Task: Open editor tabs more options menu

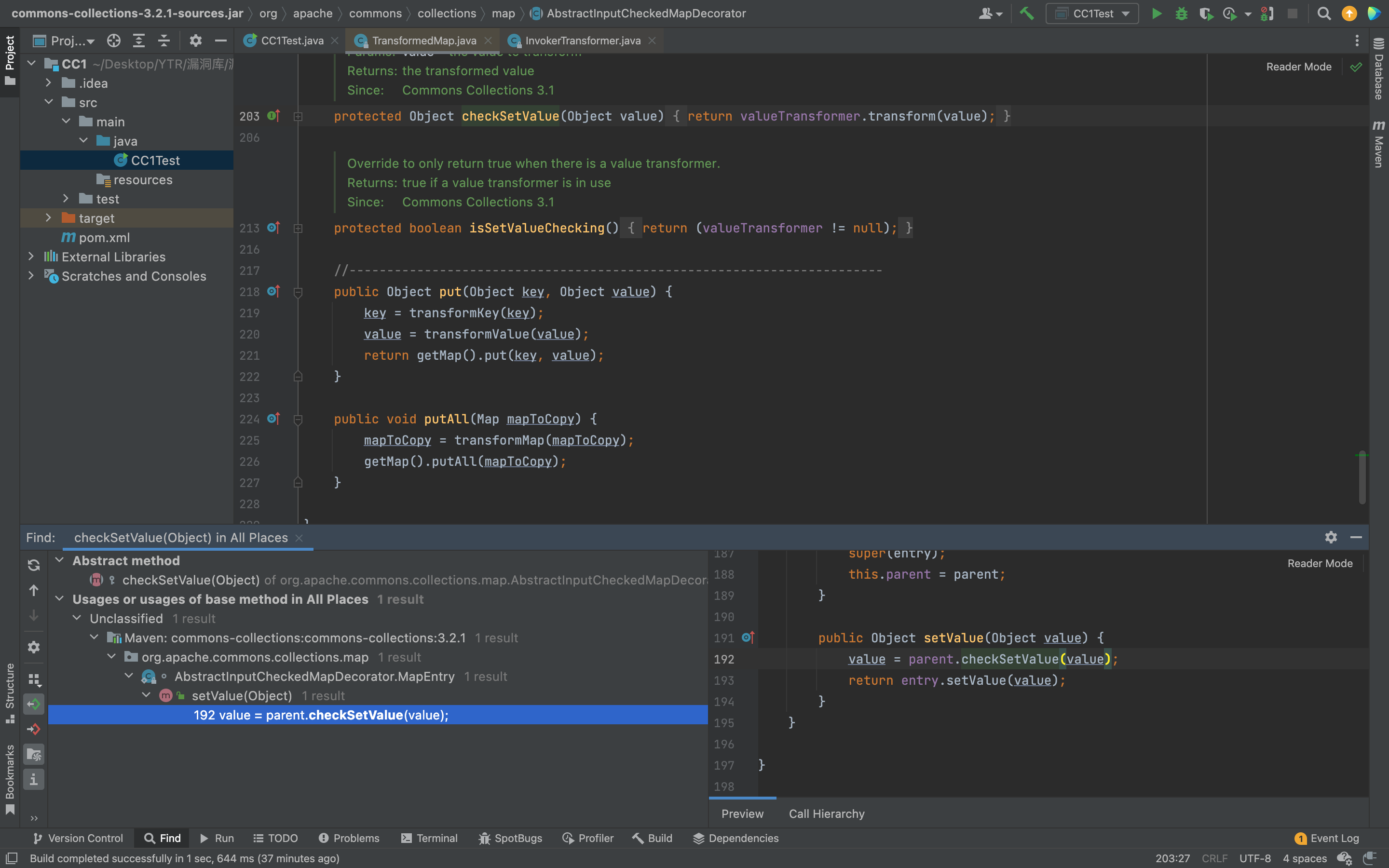Action: click(1357, 40)
